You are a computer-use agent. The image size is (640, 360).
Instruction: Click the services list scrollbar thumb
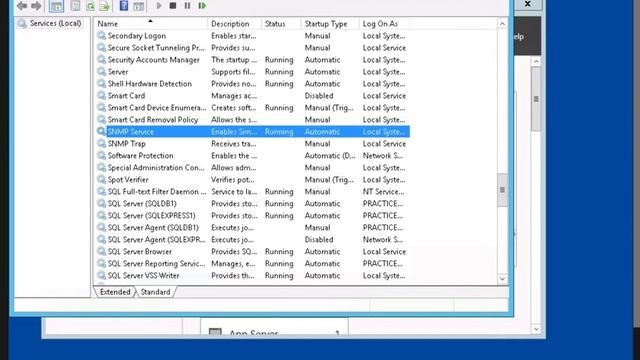(502, 190)
